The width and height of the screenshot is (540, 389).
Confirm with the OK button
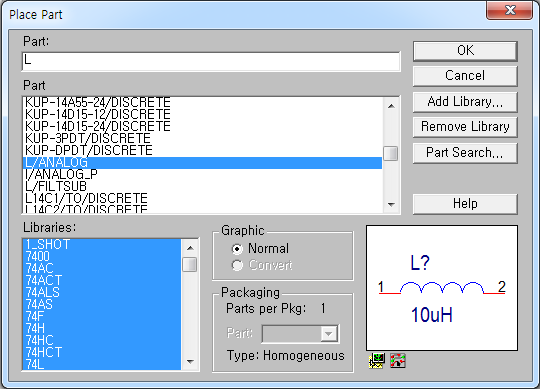point(465,51)
